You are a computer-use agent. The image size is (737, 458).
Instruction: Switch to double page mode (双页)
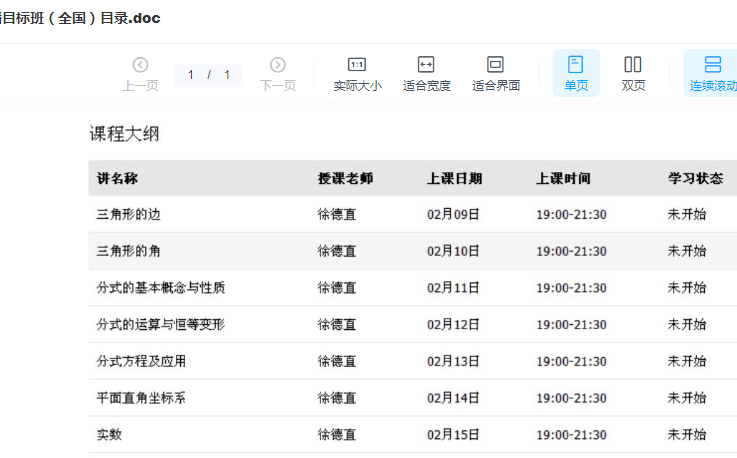tap(633, 74)
